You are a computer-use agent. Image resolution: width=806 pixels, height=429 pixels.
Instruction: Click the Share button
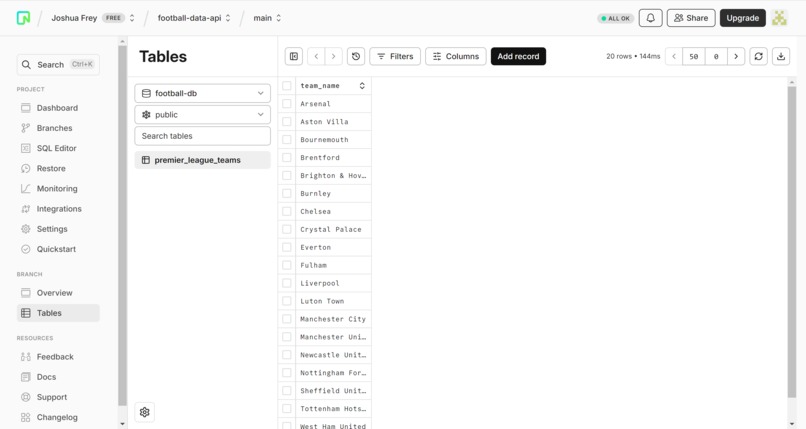click(x=691, y=18)
